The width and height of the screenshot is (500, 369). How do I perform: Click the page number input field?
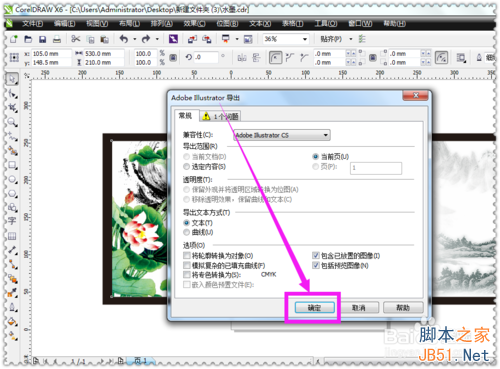(x=376, y=168)
